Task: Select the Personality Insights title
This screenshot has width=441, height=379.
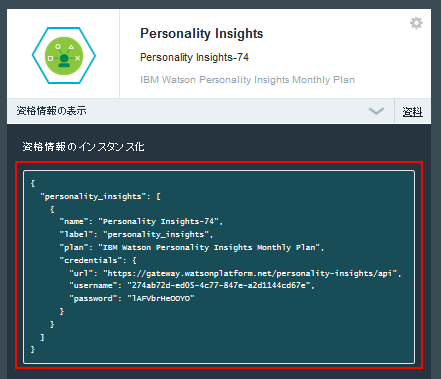Action: click(201, 33)
